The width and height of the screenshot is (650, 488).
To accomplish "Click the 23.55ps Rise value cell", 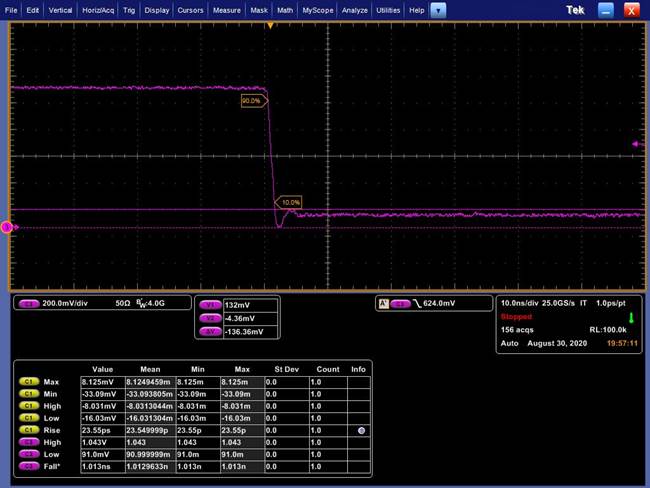I will (103, 430).
